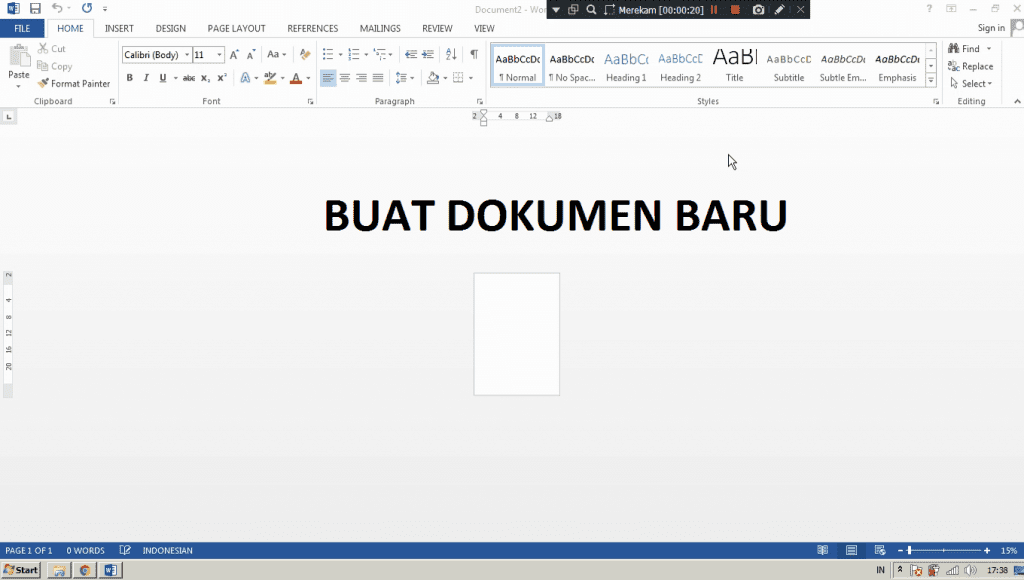Pause the screen recording

[x=714, y=9]
